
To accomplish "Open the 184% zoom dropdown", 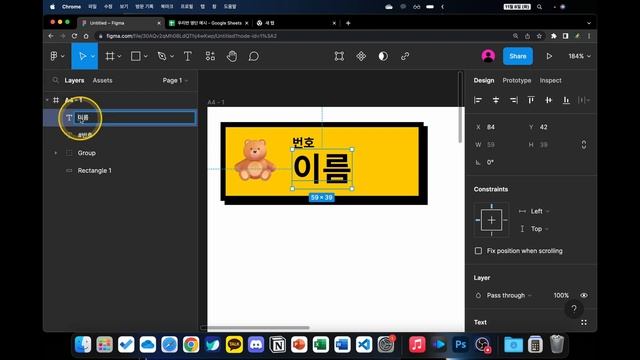I will 579,56.
